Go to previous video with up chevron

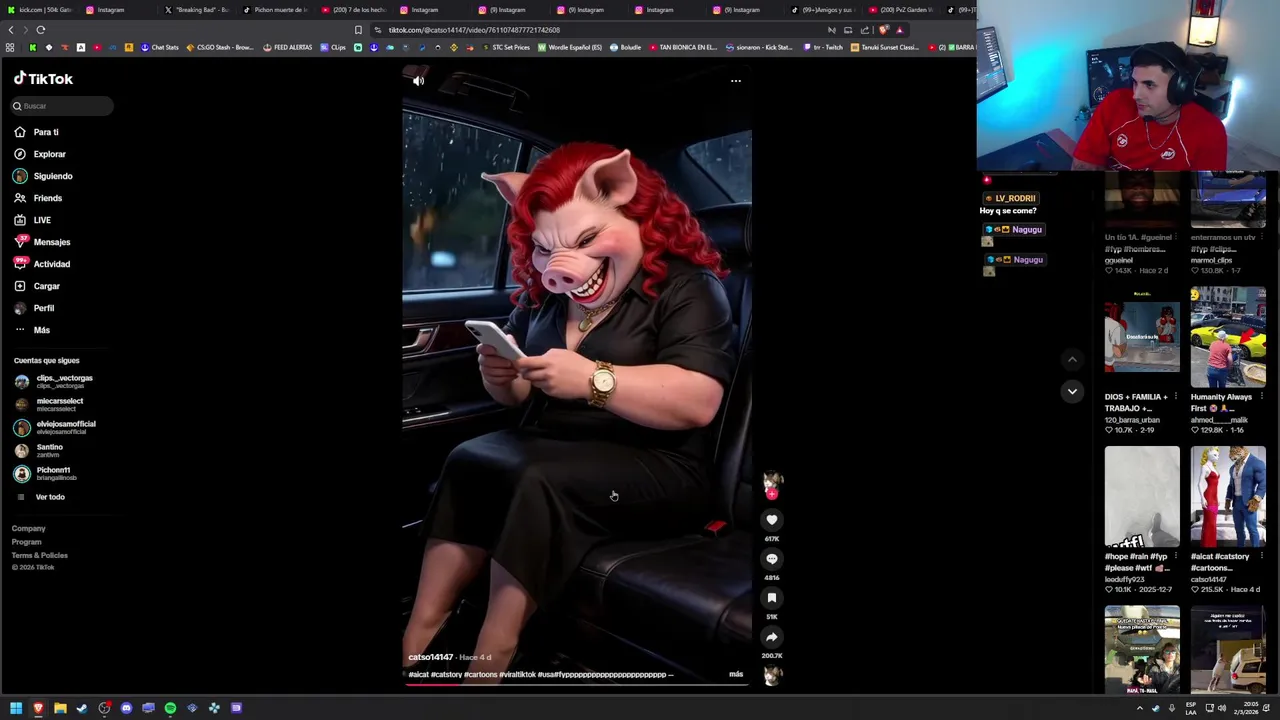point(1072,359)
